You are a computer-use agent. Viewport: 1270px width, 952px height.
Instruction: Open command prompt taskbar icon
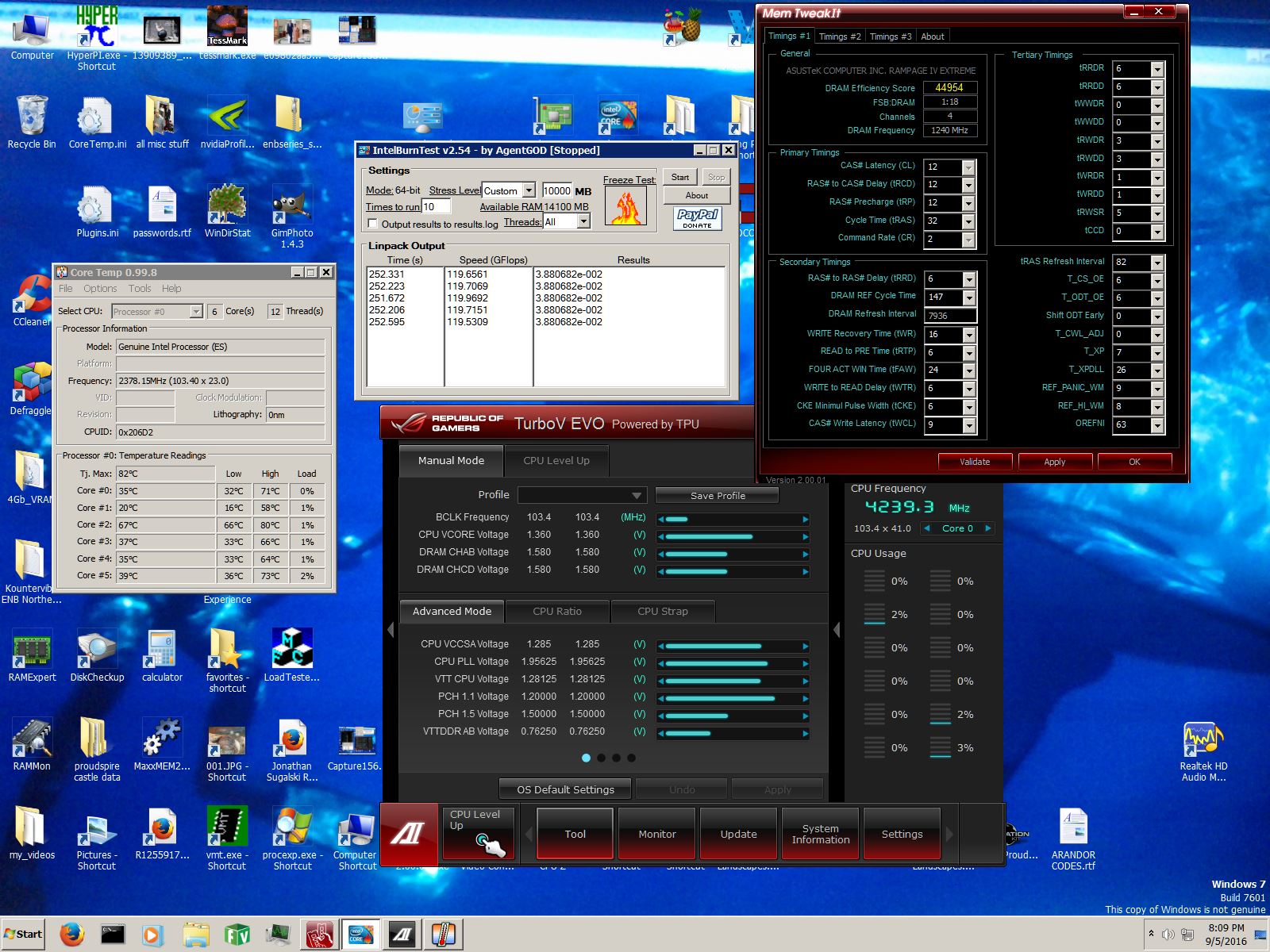[x=113, y=935]
